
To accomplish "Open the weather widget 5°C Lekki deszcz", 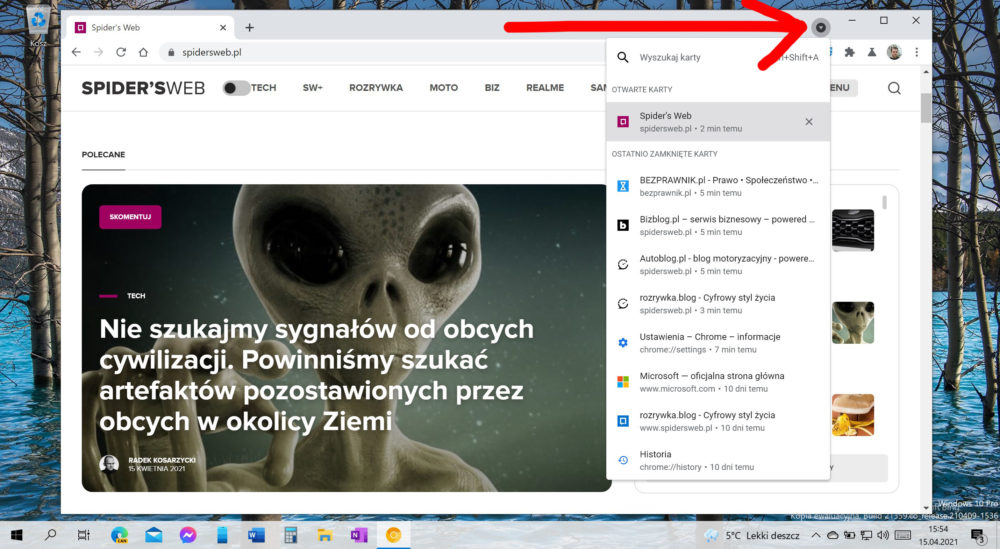I will pyautogui.click(x=752, y=535).
